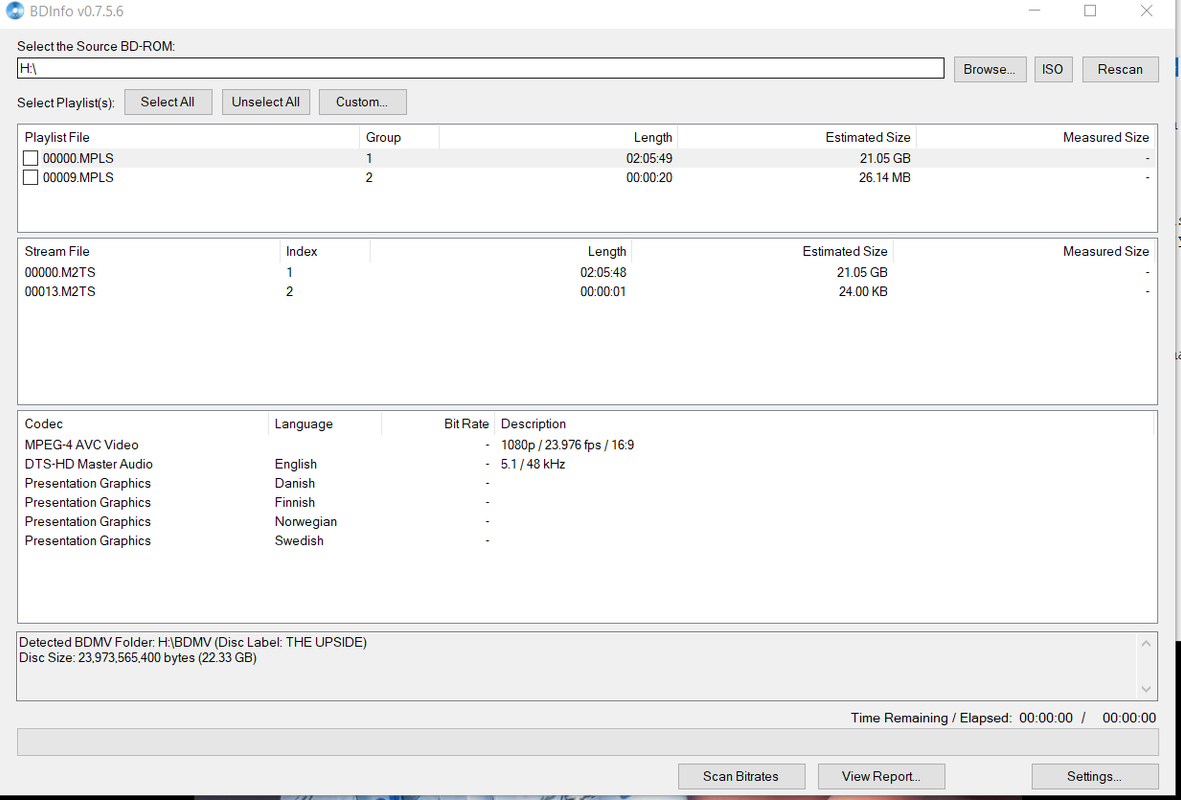
Task: Click the source BD-ROM path field
Action: [x=481, y=69]
